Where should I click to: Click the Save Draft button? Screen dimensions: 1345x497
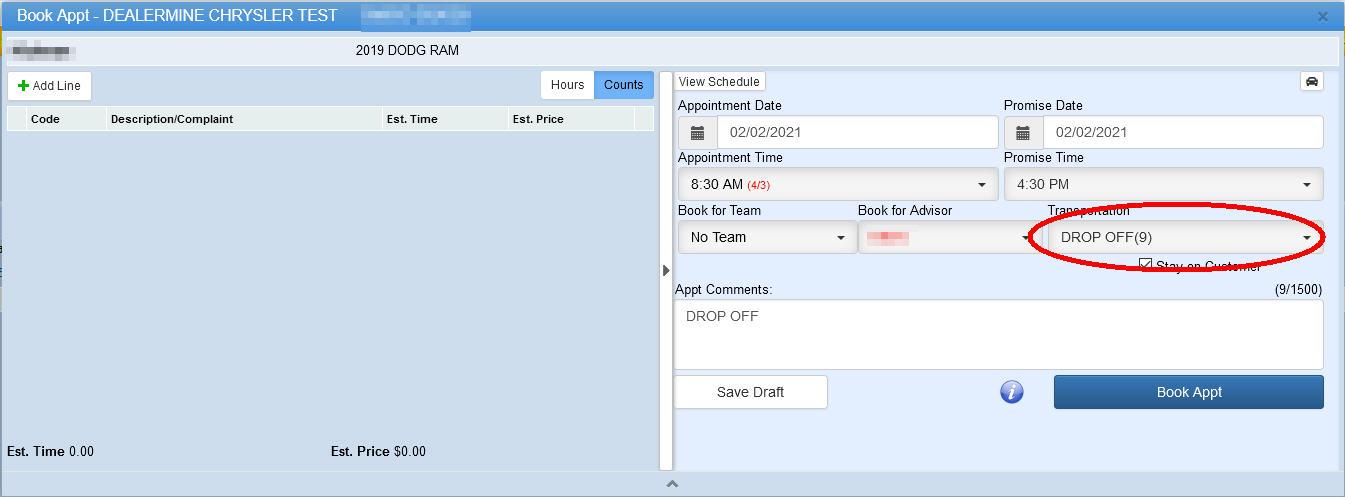[750, 392]
